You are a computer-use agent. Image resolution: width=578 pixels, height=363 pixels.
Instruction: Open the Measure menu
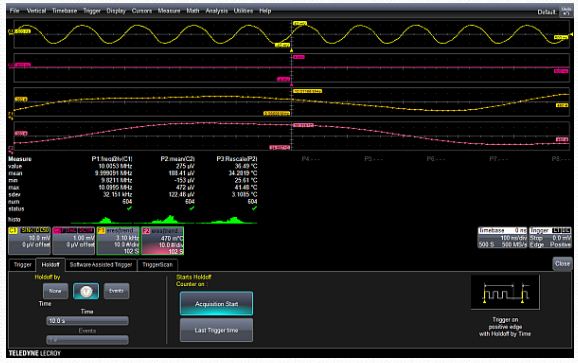pos(169,11)
